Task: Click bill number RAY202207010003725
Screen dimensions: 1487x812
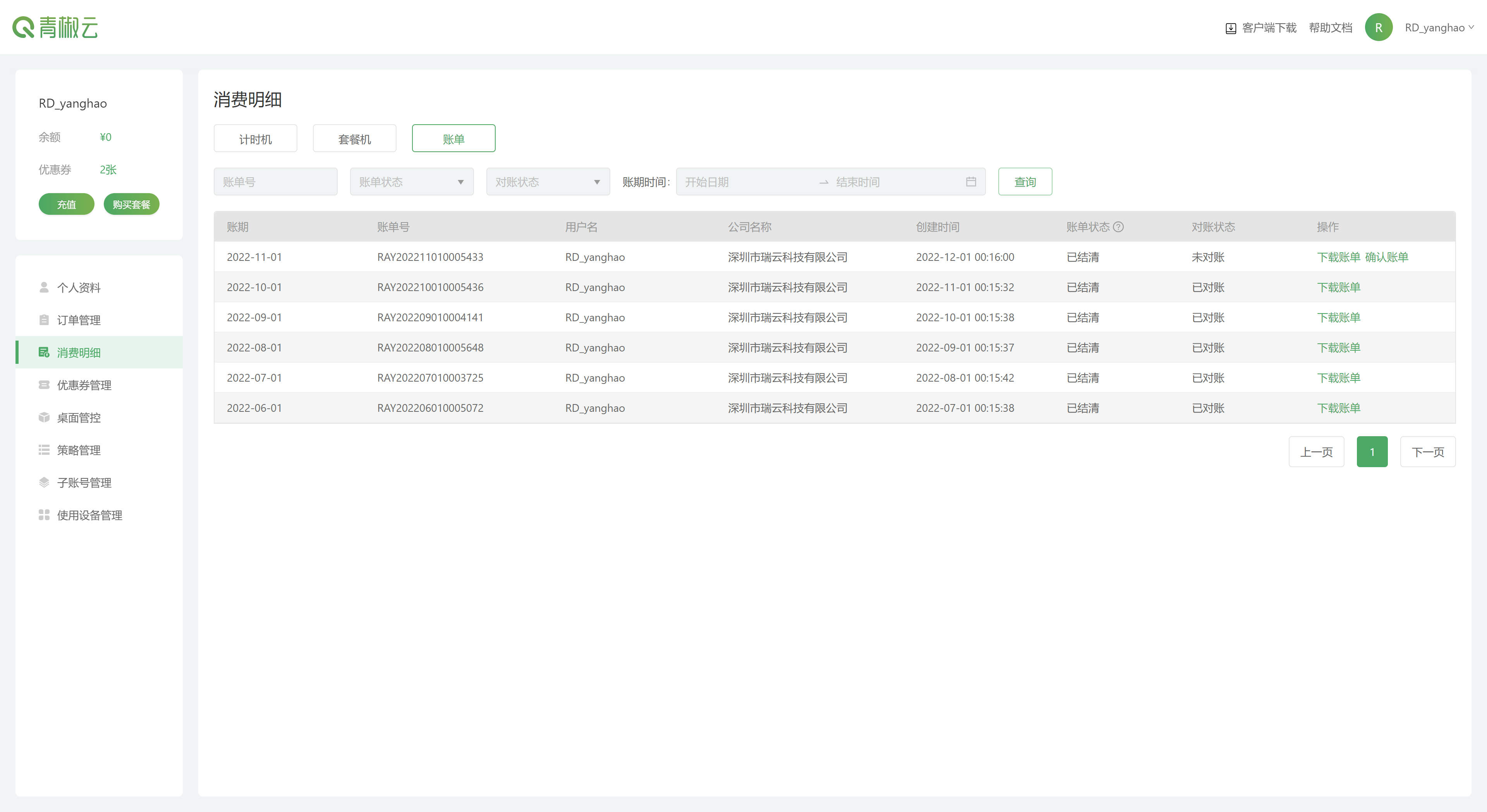Action: [430, 377]
